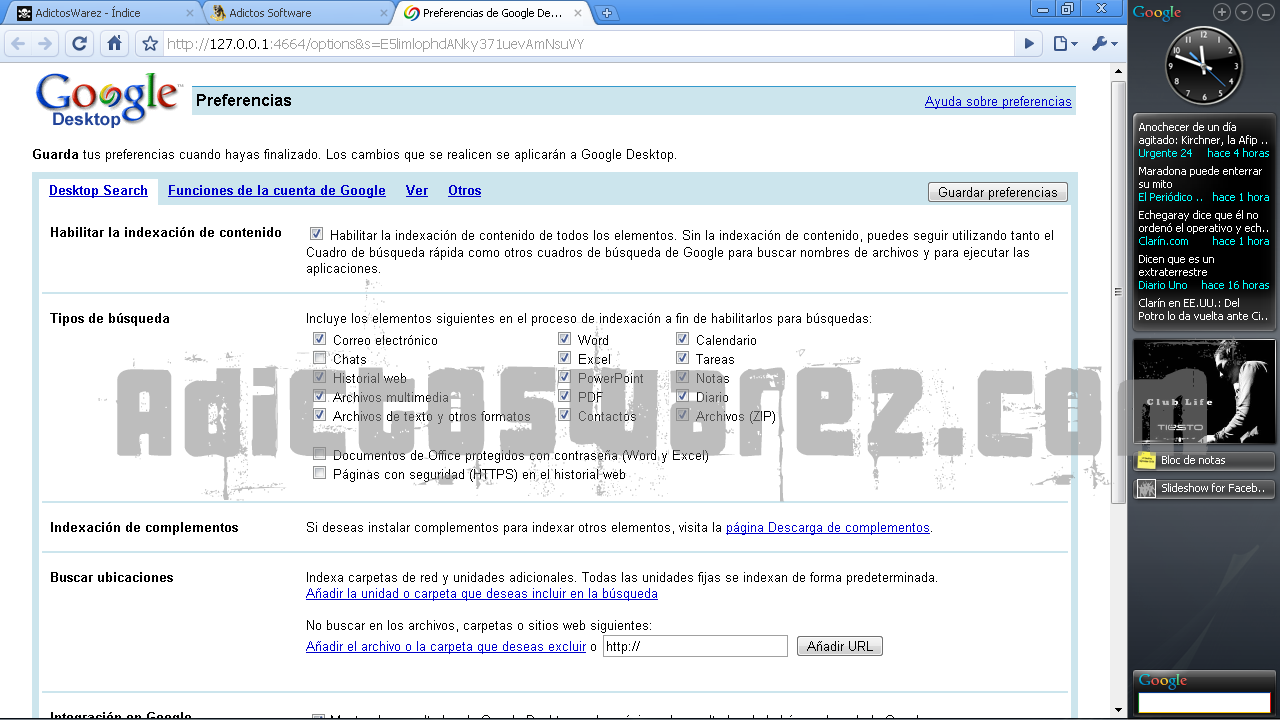This screenshot has height=720, width=1280.
Task: Reload the preferences page
Action: [80, 44]
